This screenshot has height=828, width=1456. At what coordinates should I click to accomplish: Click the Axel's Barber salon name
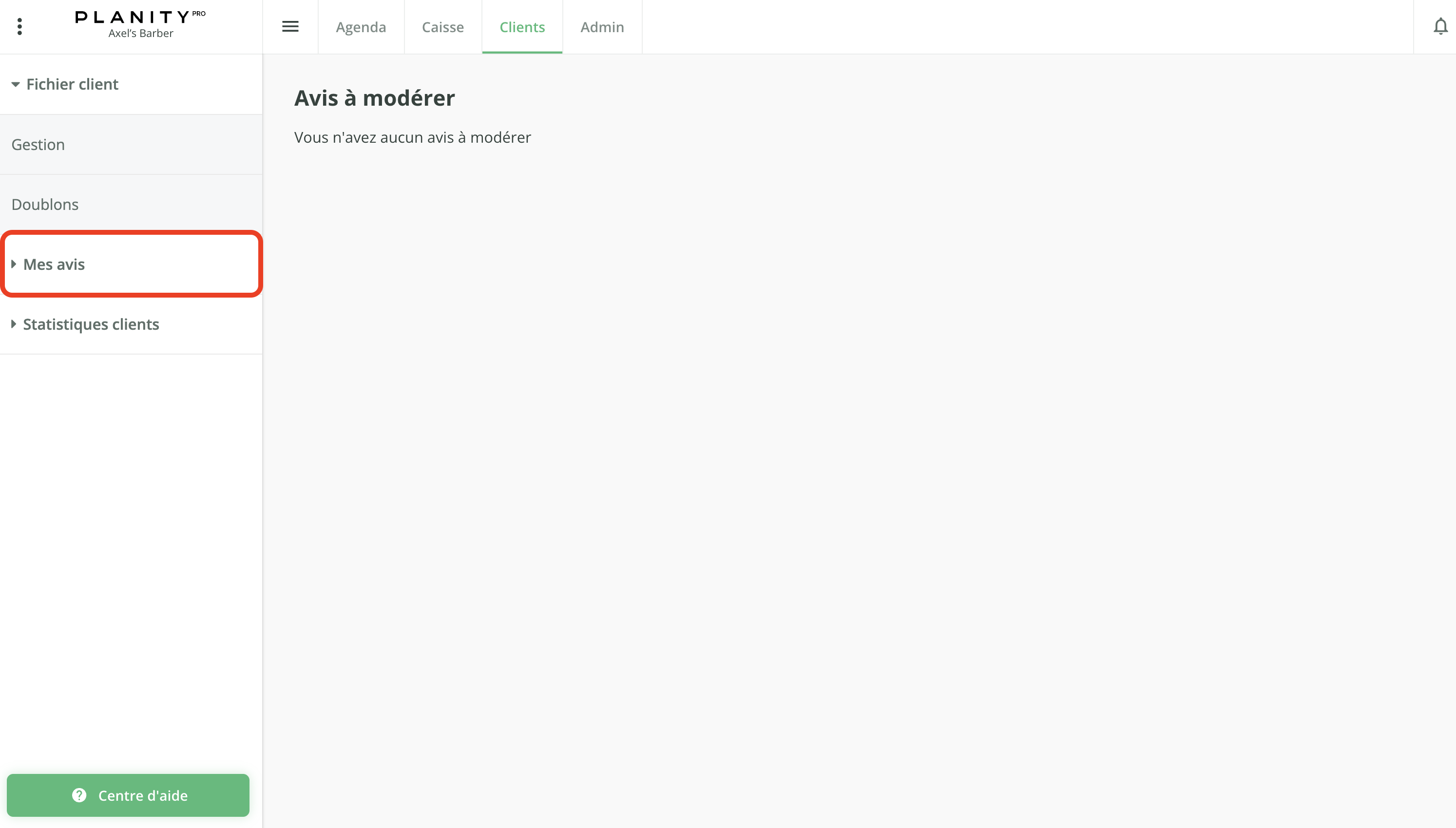(x=140, y=34)
